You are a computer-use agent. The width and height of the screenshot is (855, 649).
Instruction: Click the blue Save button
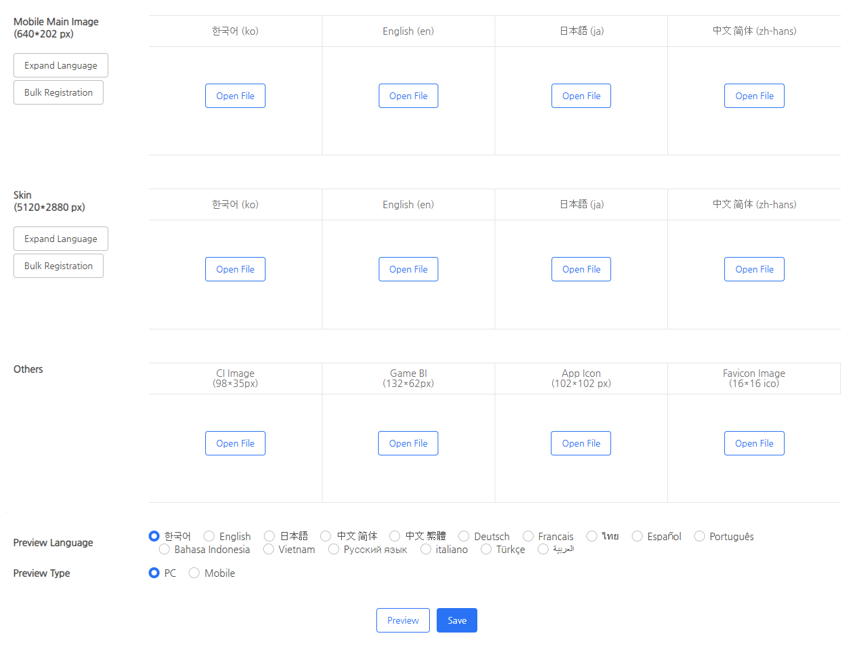pyautogui.click(x=457, y=620)
